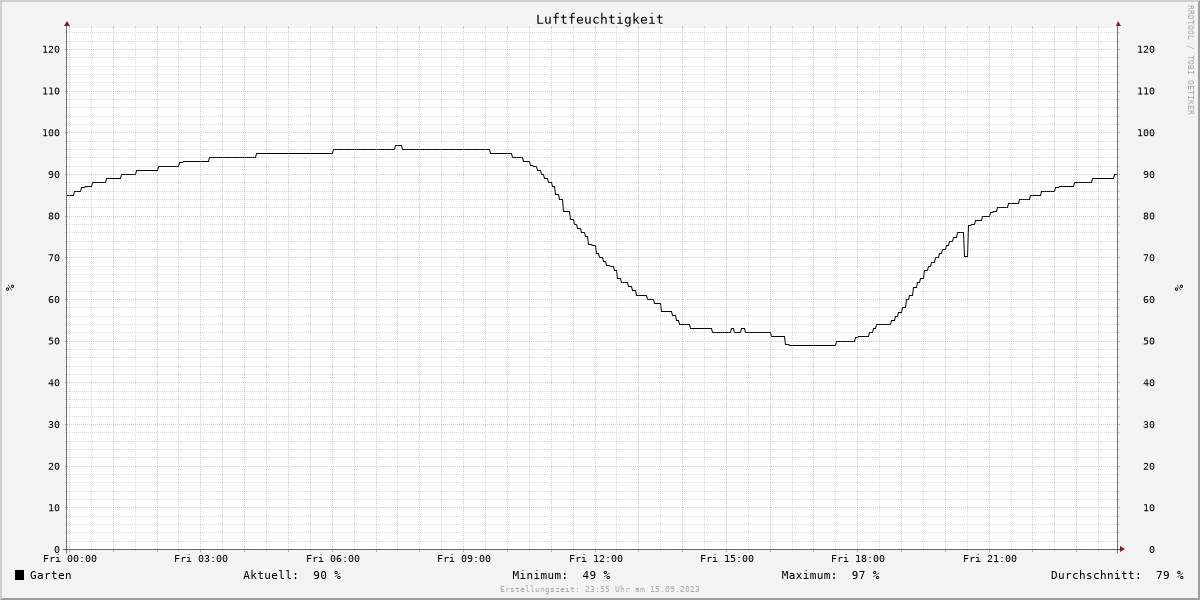The height and width of the screenshot is (600, 1200).
Task: Click the % unit label beside the right axis
Action: point(1180,288)
